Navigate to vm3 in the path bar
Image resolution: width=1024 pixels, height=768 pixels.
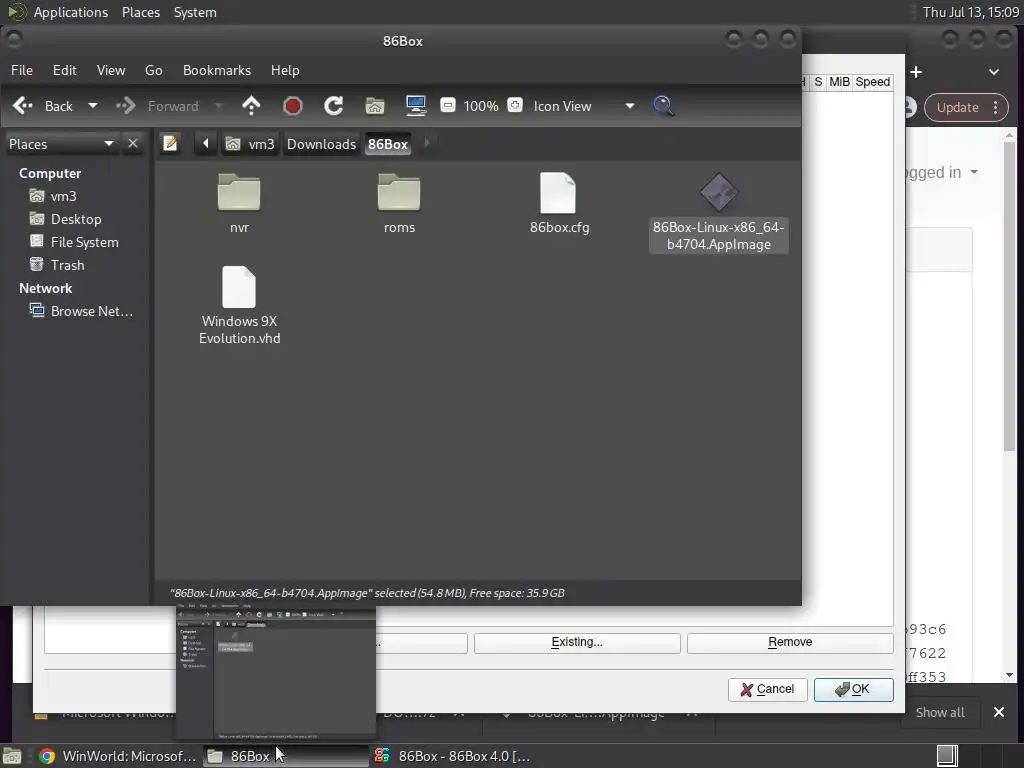tap(251, 144)
